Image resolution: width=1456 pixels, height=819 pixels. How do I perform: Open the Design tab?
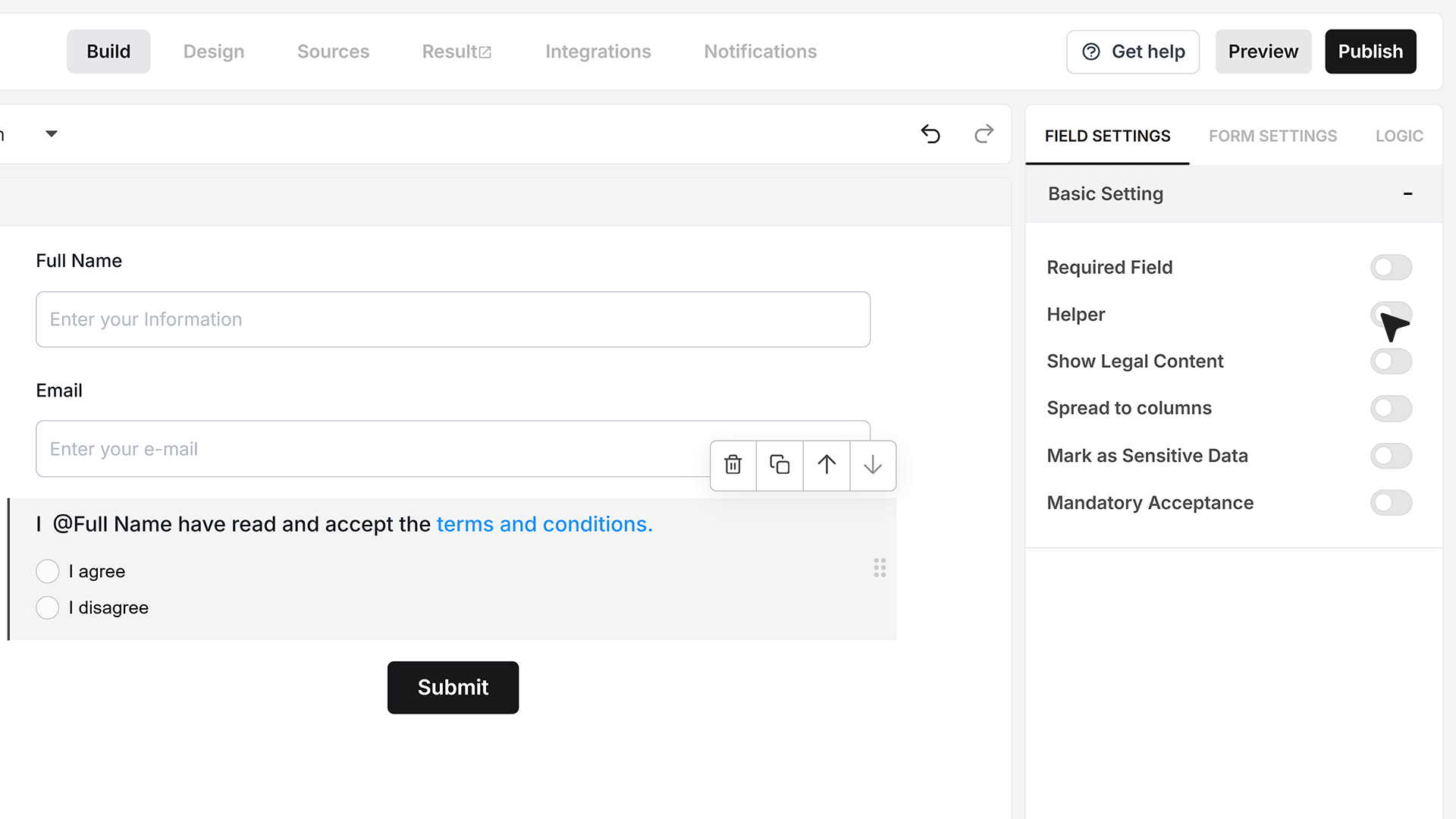click(x=214, y=52)
